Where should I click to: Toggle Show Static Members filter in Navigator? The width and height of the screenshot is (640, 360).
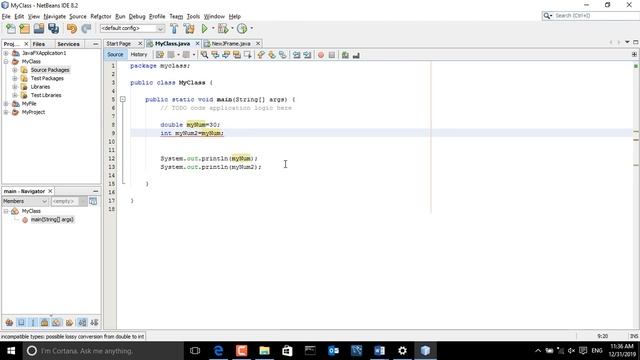33,322
